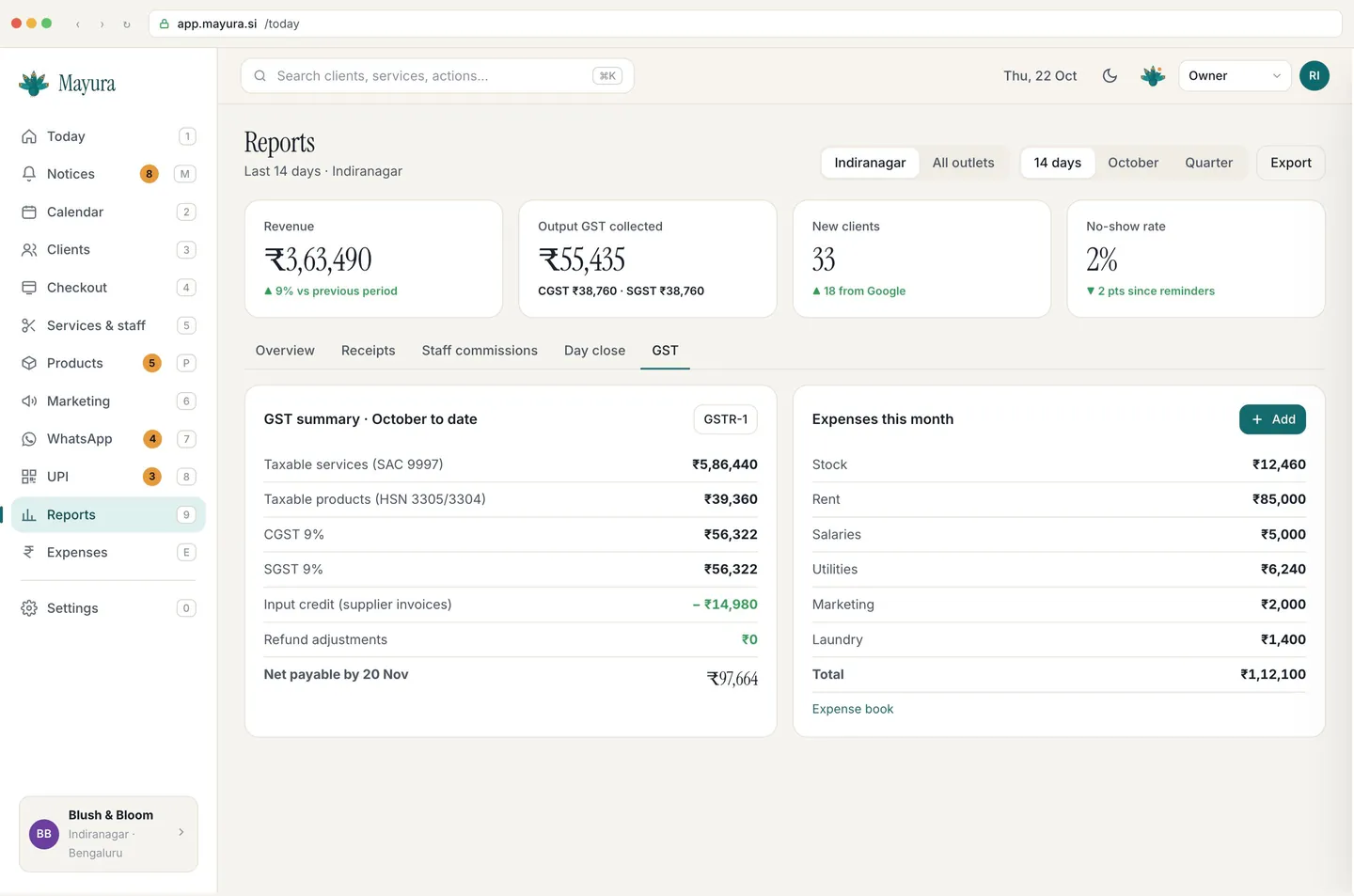Image resolution: width=1354 pixels, height=896 pixels.
Task: Click the Mayura lotus icon beside Owner
Action: [x=1153, y=76]
